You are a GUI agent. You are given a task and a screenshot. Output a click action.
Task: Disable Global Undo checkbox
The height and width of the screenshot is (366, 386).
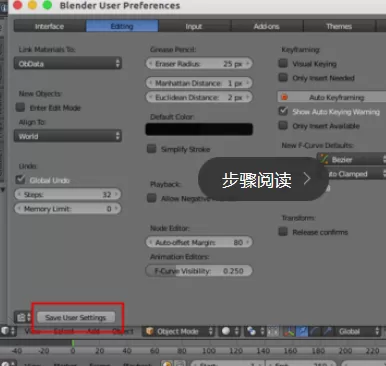(x=20, y=180)
